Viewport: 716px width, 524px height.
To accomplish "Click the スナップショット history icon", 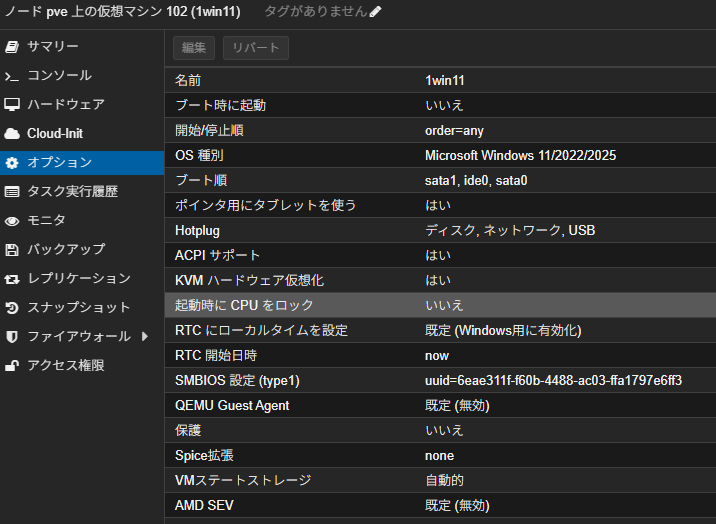I will click(x=12, y=308).
